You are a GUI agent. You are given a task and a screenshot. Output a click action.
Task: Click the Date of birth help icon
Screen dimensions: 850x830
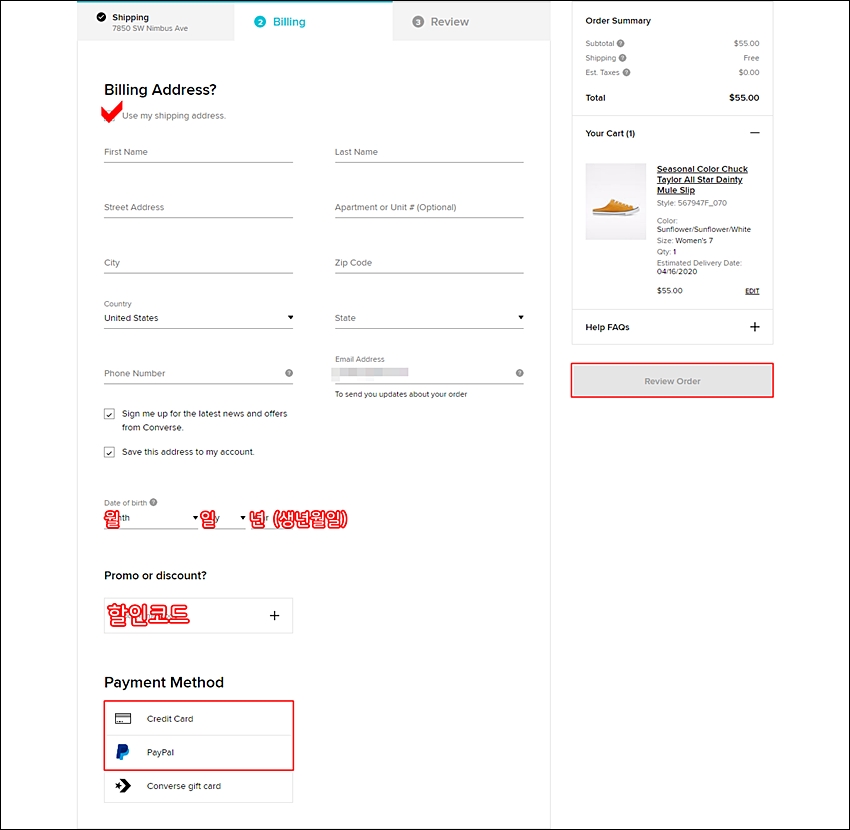tap(153, 502)
